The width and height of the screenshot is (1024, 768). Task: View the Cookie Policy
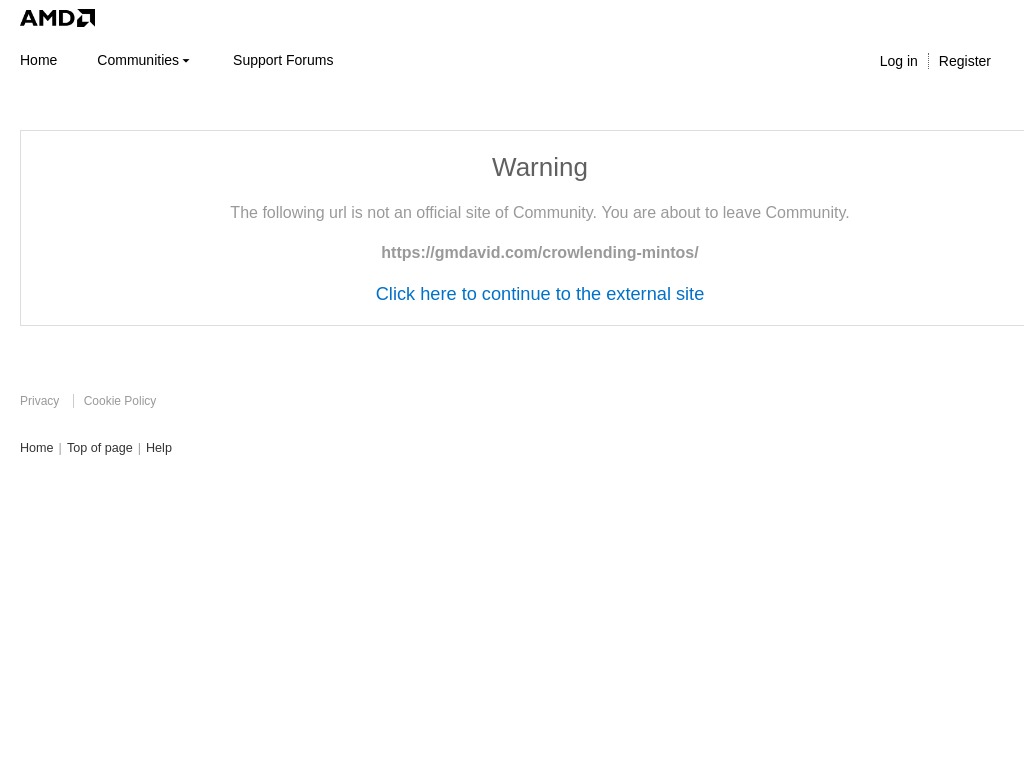pos(119,401)
